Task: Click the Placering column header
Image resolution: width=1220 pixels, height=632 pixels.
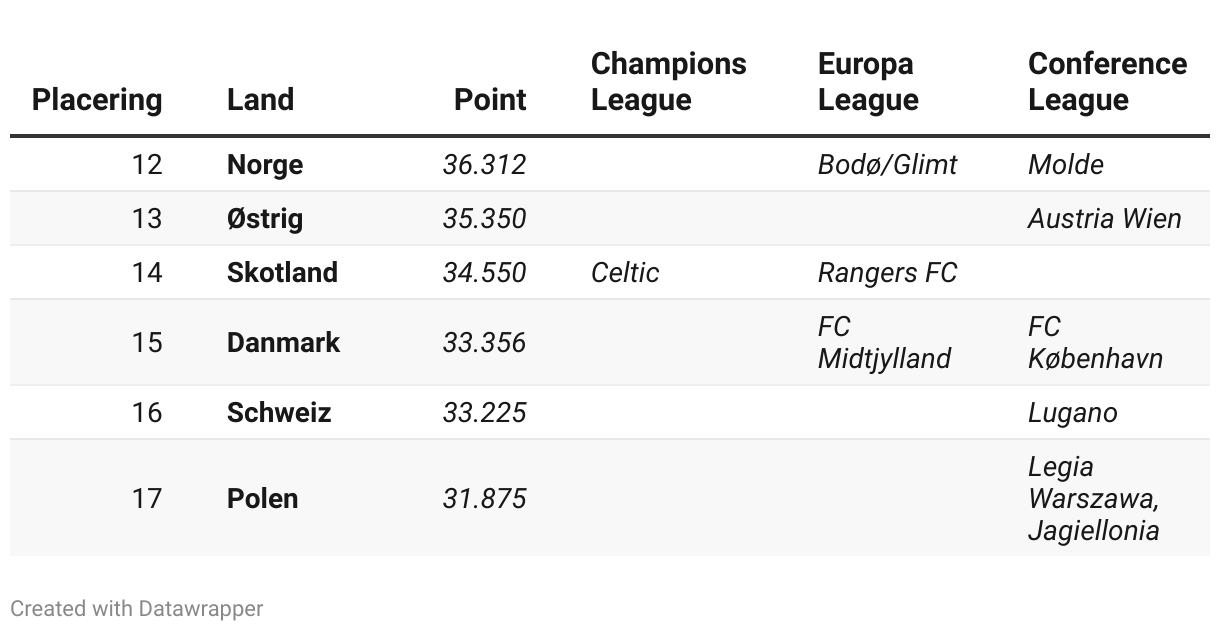Action: (x=96, y=100)
